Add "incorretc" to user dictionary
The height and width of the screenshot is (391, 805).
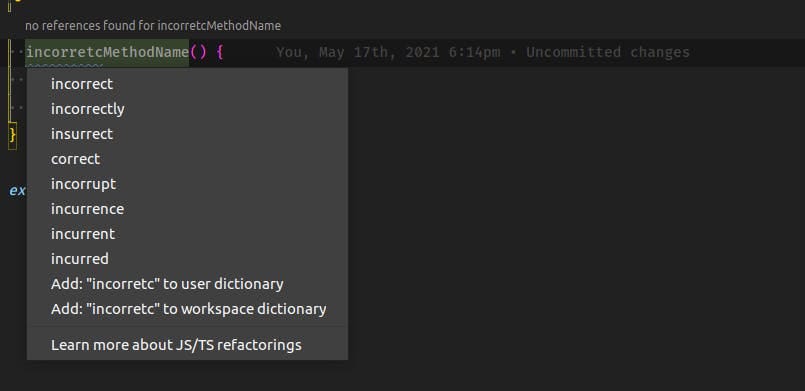(x=187, y=284)
